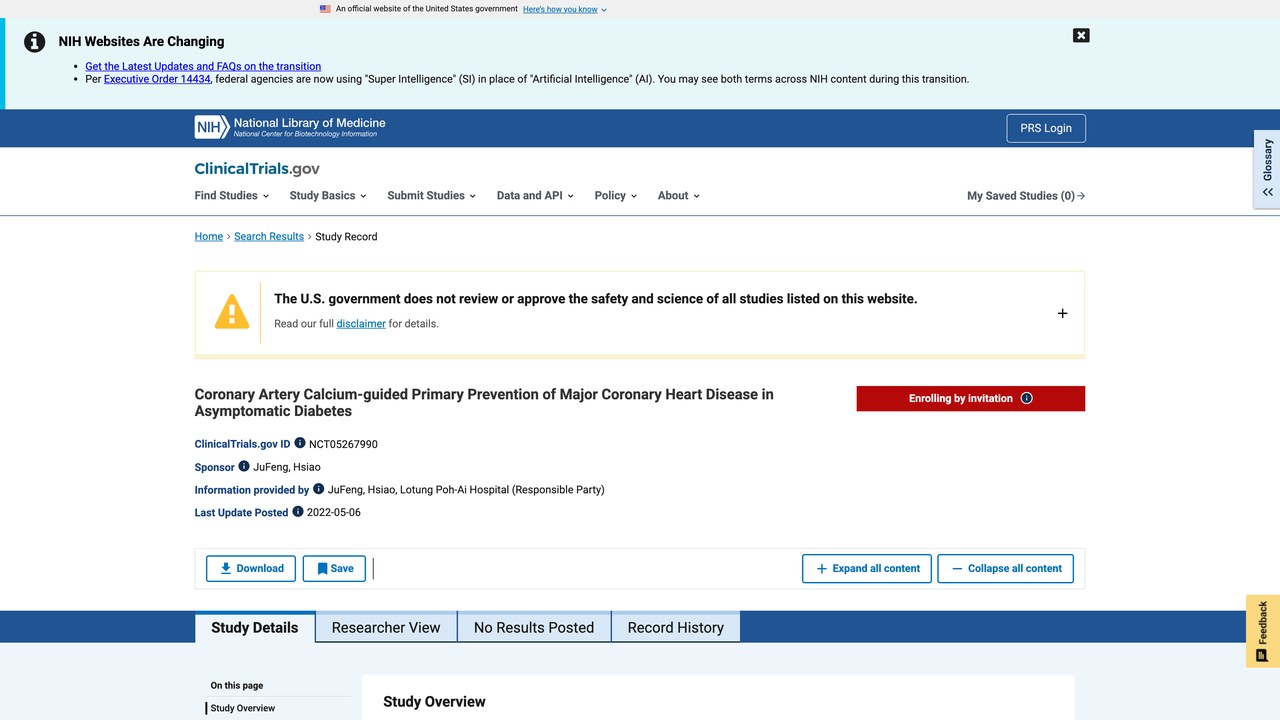Image resolution: width=1280 pixels, height=720 pixels.
Task: Open the Glossary side panel
Action: click(1267, 168)
